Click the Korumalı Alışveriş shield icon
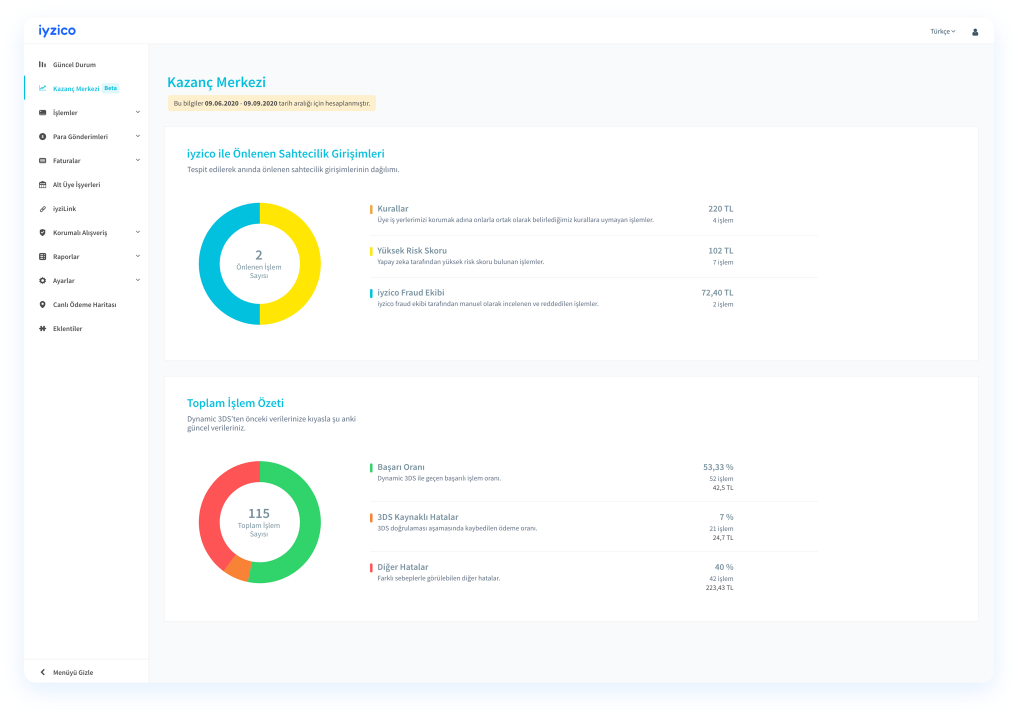The image size is (1018, 715). tap(42, 232)
